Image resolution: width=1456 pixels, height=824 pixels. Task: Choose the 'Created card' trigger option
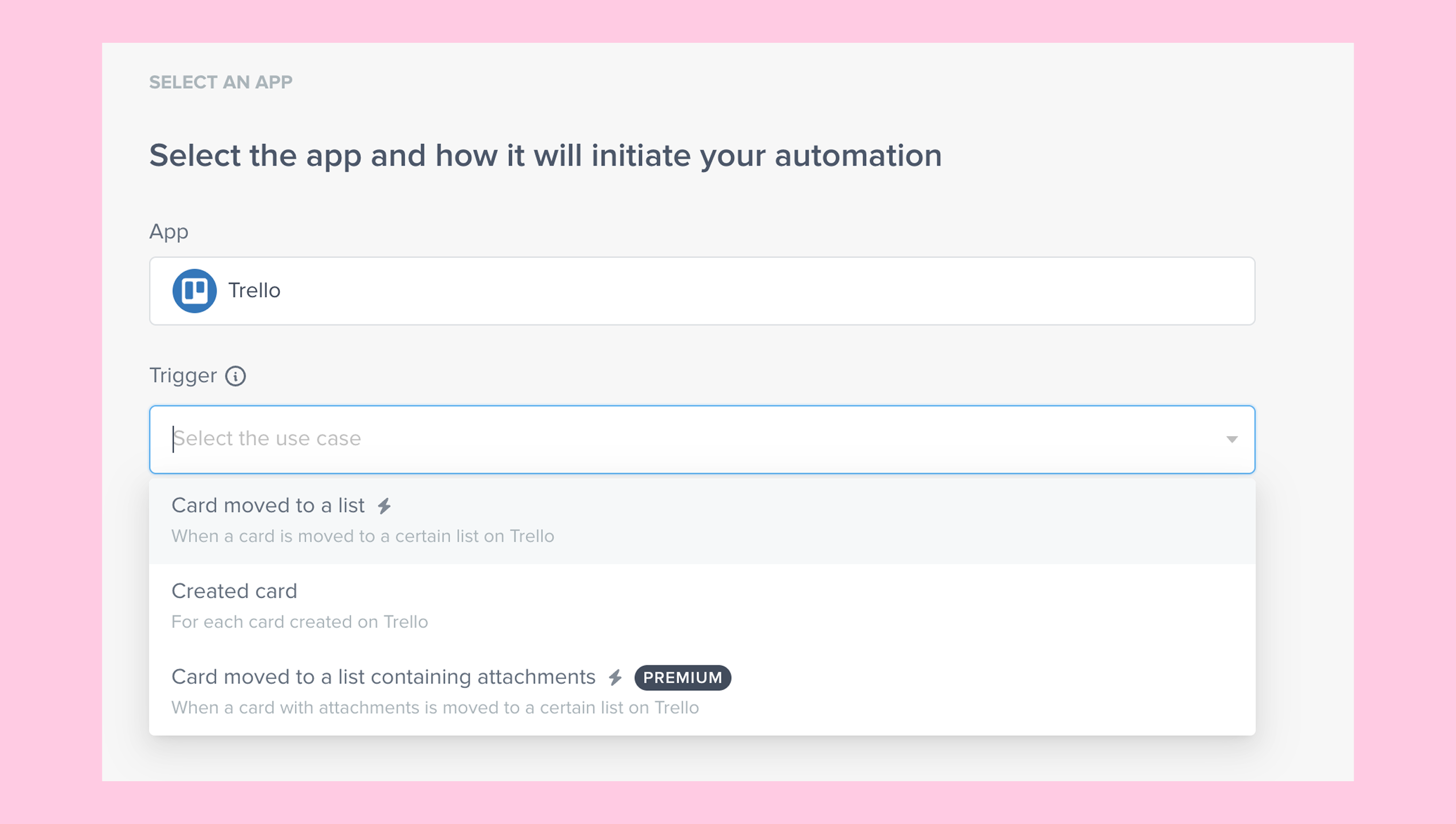[234, 591]
